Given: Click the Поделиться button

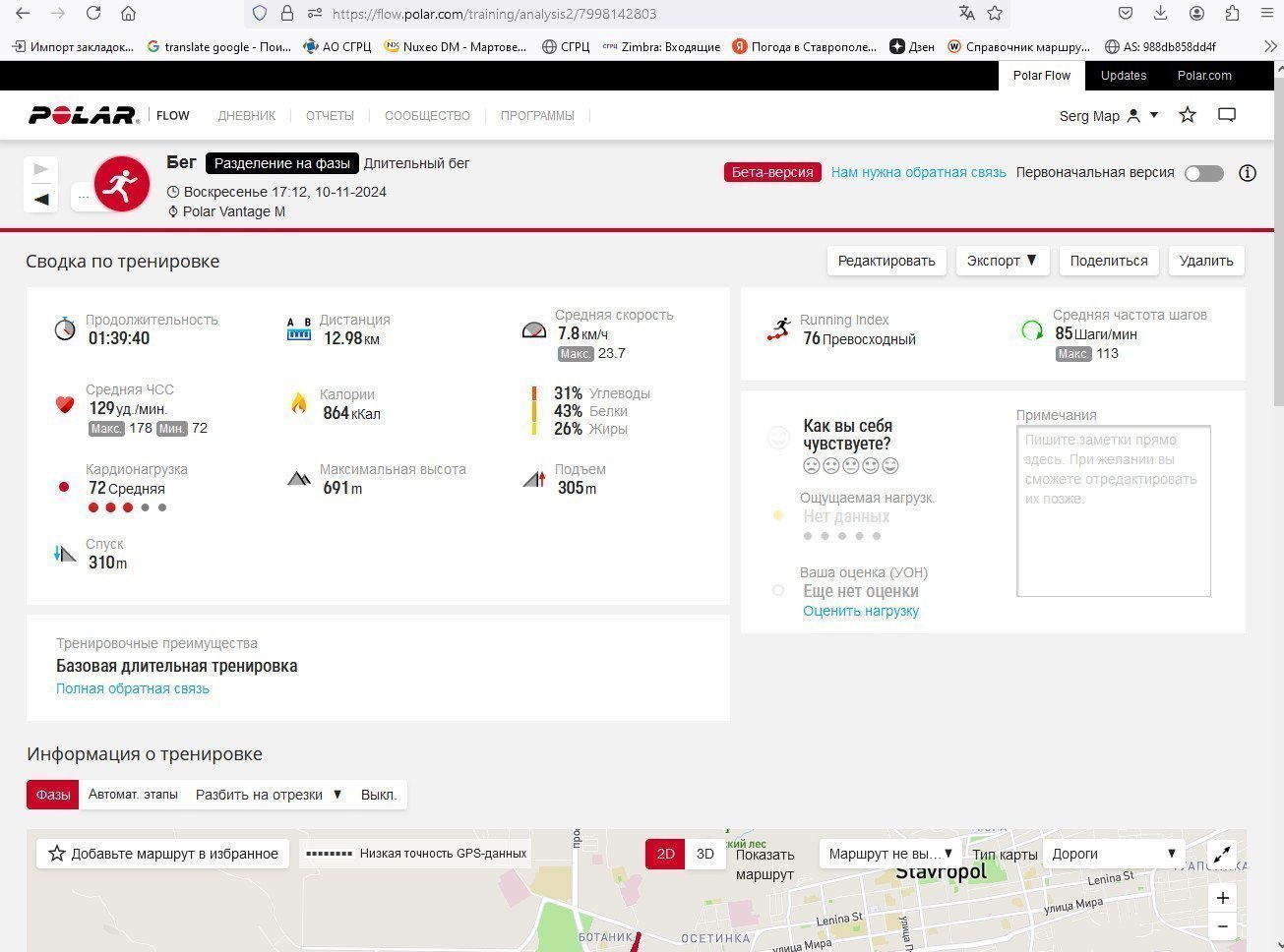Looking at the screenshot, I should 1109,261.
